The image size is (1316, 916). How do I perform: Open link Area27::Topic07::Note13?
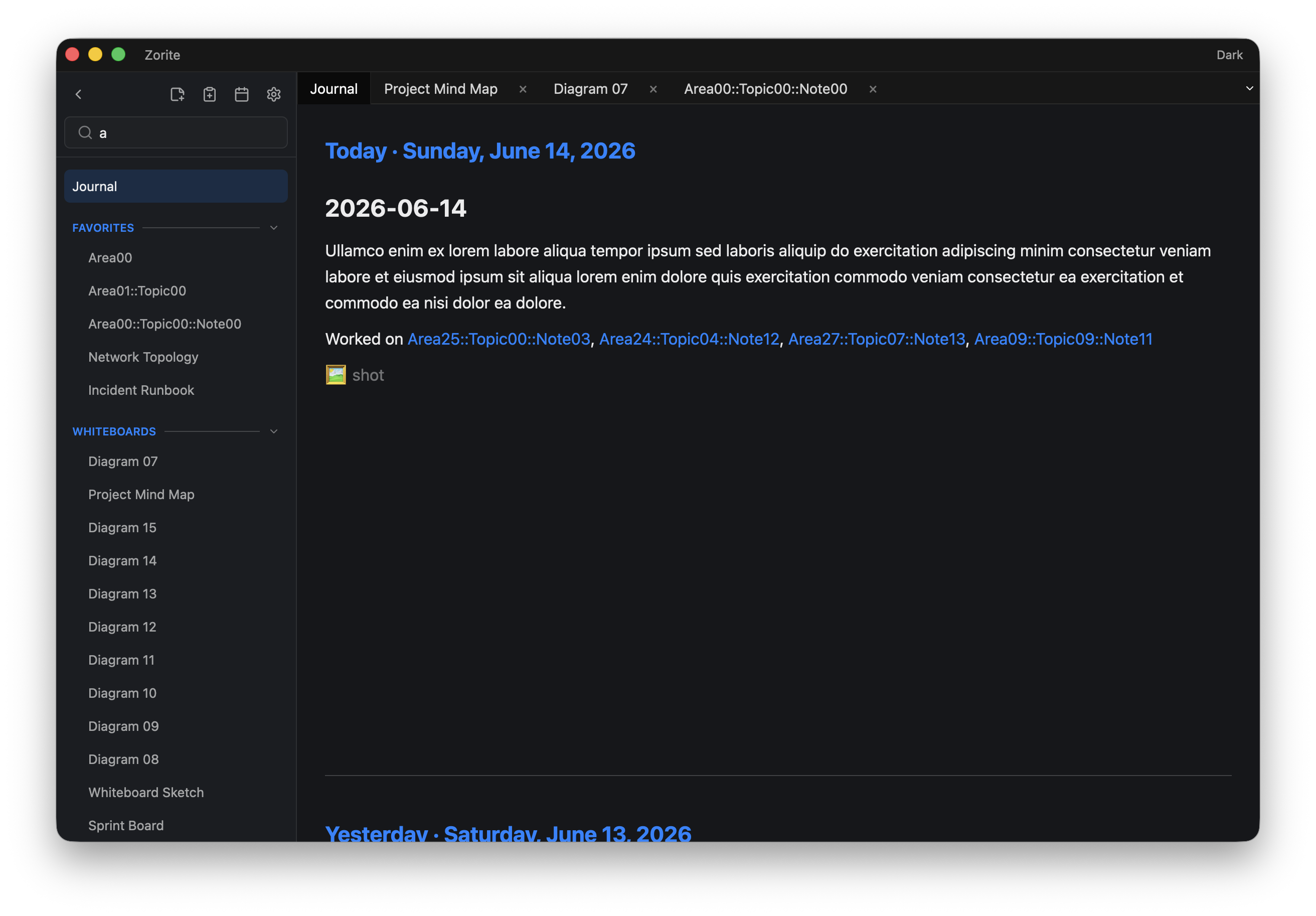tap(876, 339)
